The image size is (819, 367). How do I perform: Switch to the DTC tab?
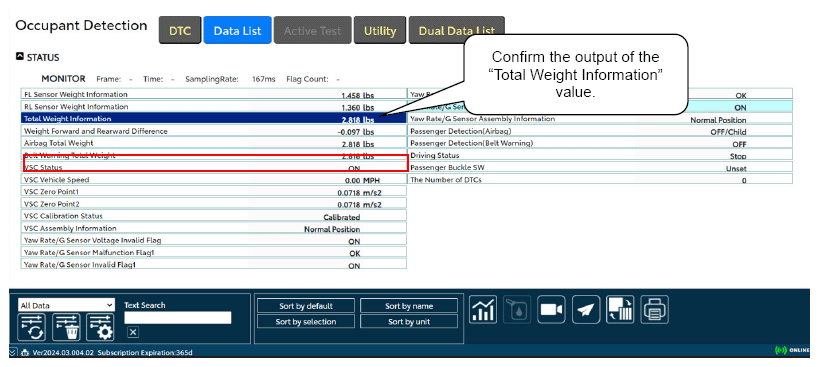tap(180, 30)
